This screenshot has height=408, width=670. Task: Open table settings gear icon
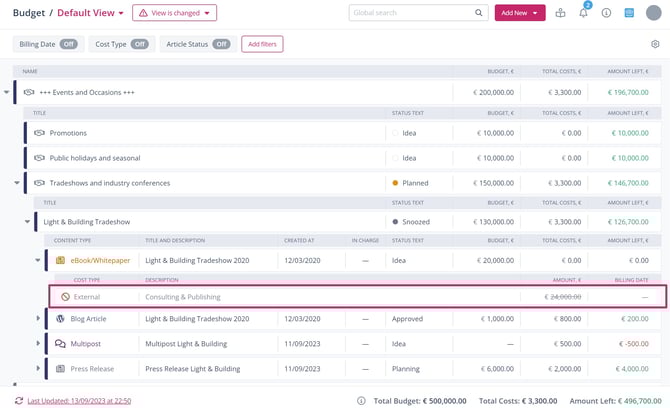[x=655, y=44]
